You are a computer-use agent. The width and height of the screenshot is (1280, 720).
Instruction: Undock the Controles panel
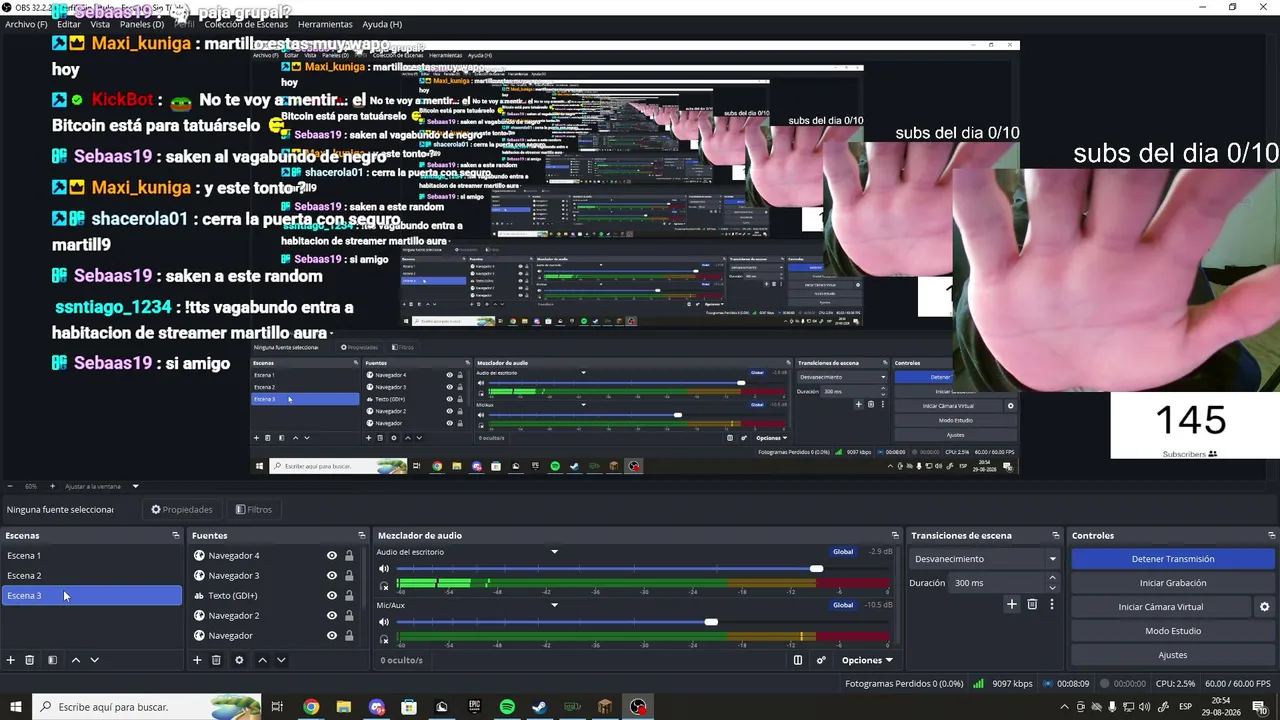click(x=1272, y=536)
